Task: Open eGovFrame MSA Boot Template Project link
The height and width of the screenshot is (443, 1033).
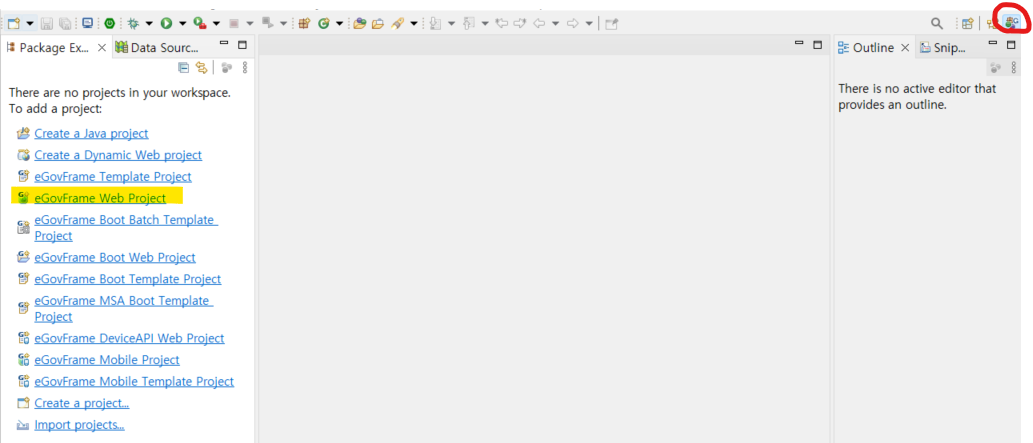Action: (125, 309)
